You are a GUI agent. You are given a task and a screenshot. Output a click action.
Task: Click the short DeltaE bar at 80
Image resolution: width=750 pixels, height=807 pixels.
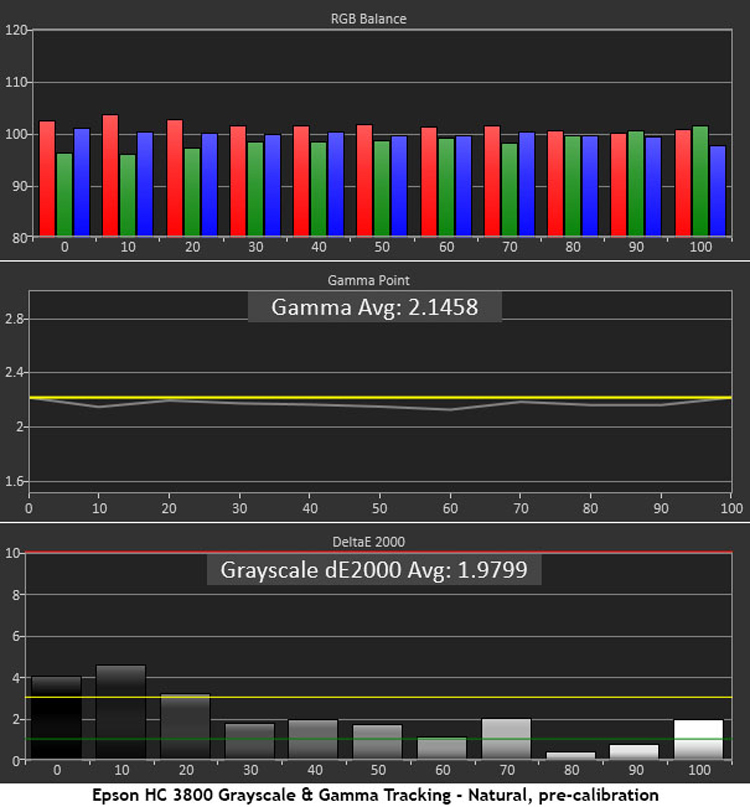click(571, 755)
